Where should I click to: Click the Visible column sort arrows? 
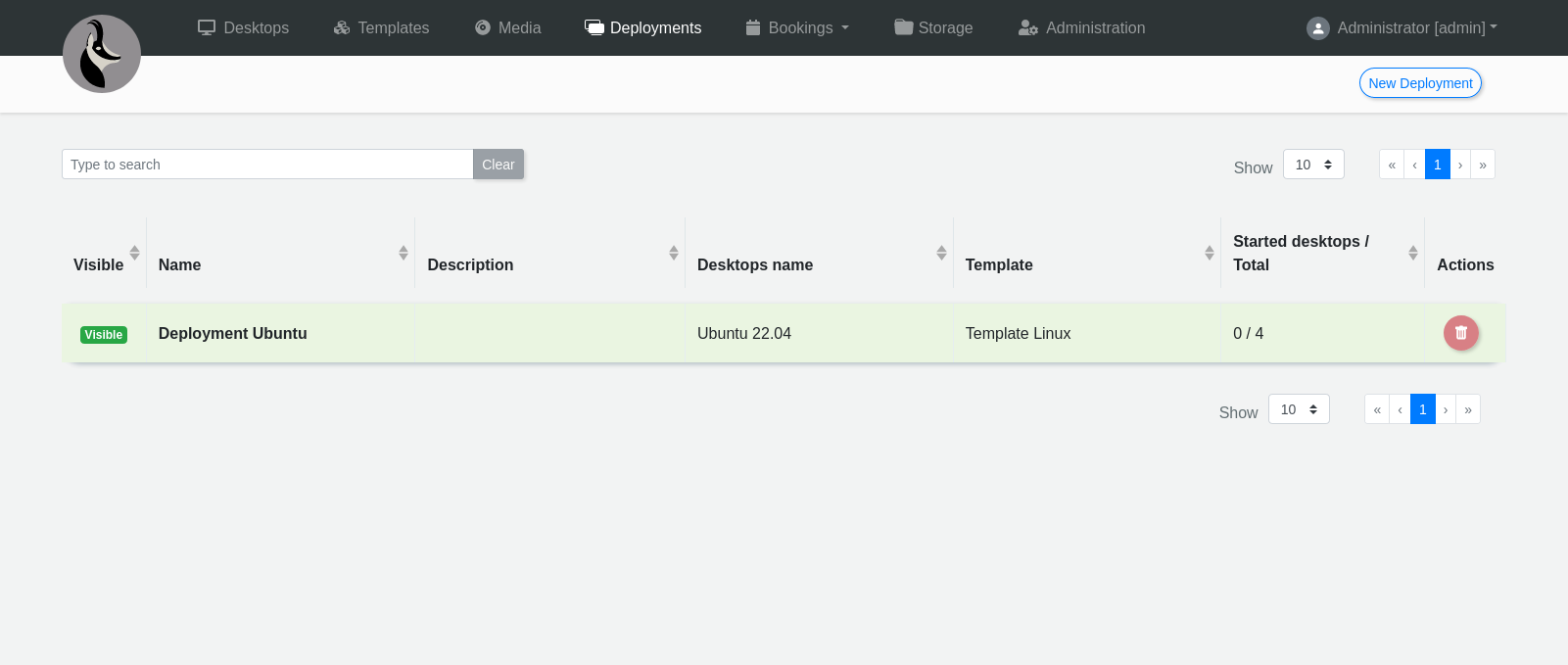tap(134, 253)
